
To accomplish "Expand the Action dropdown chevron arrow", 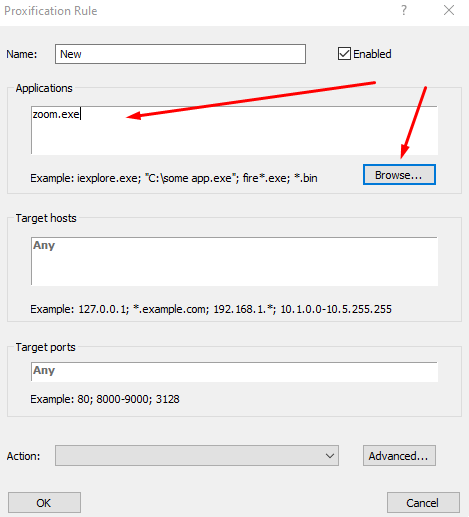I will [x=330, y=456].
